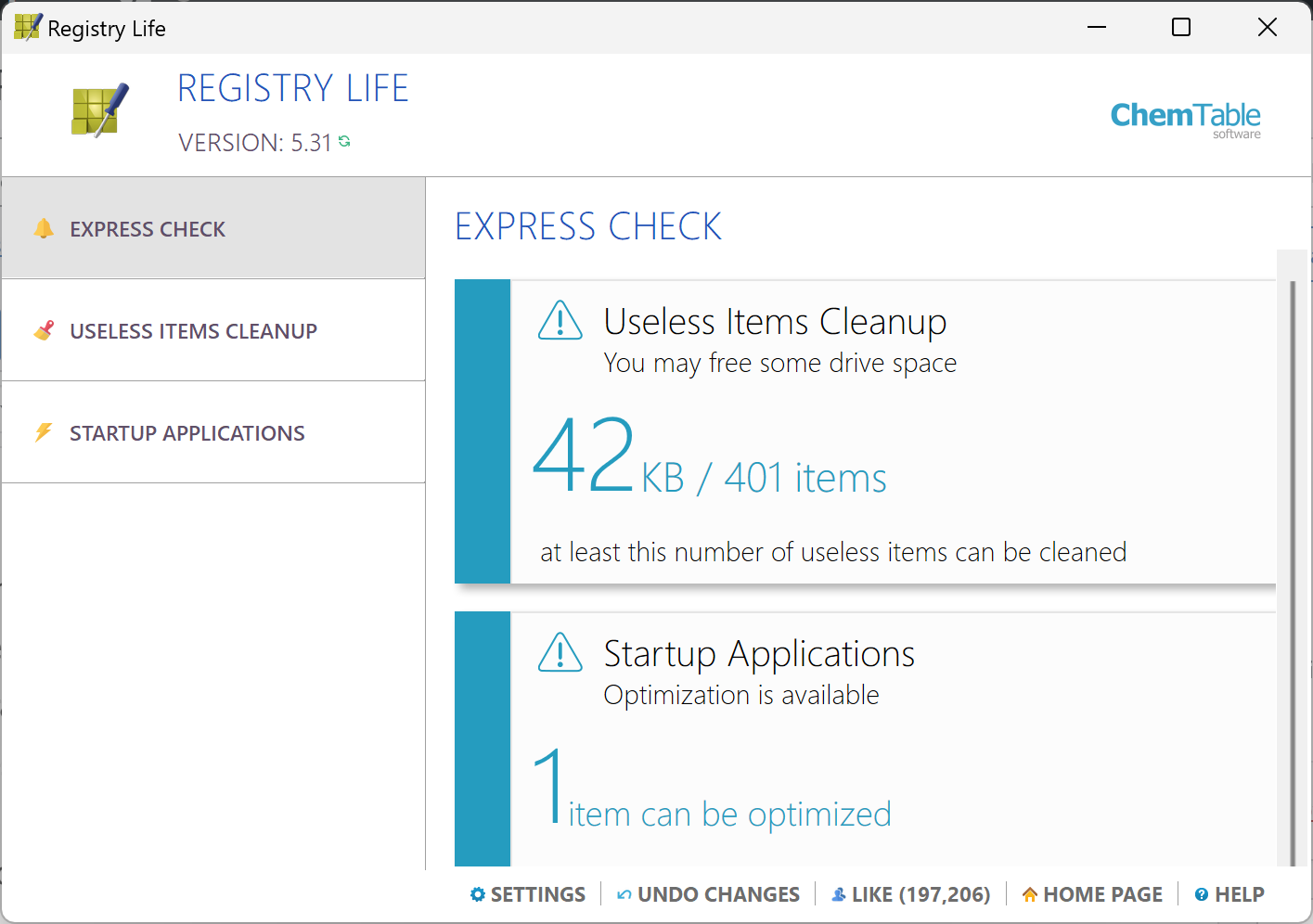
Task: Open the Useless Items Cleanup card title
Action: (x=775, y=322)
